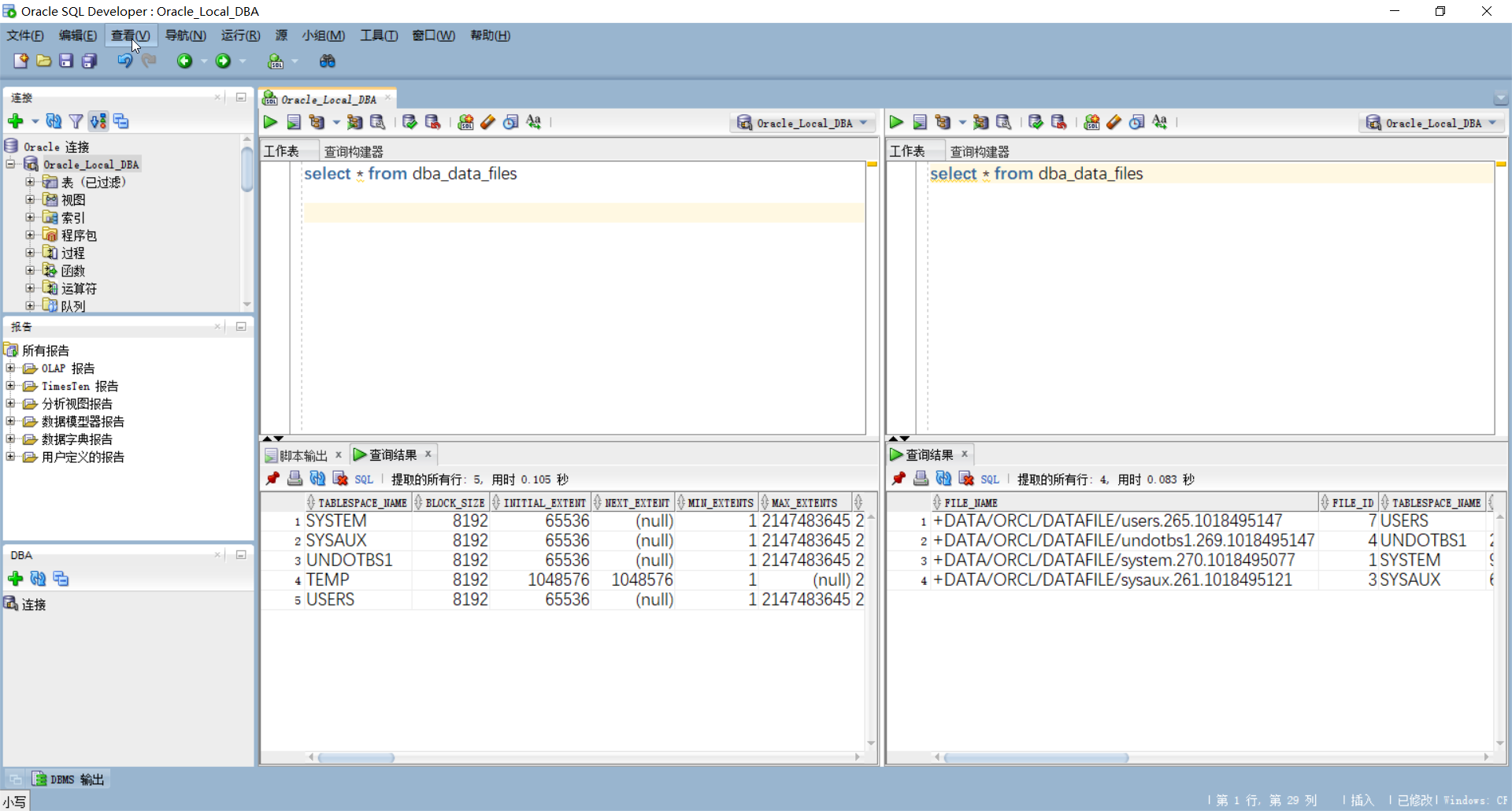1512x811 pixels.
Task: Commit changes in the left worksheet
Action: [x=409, y=122]
